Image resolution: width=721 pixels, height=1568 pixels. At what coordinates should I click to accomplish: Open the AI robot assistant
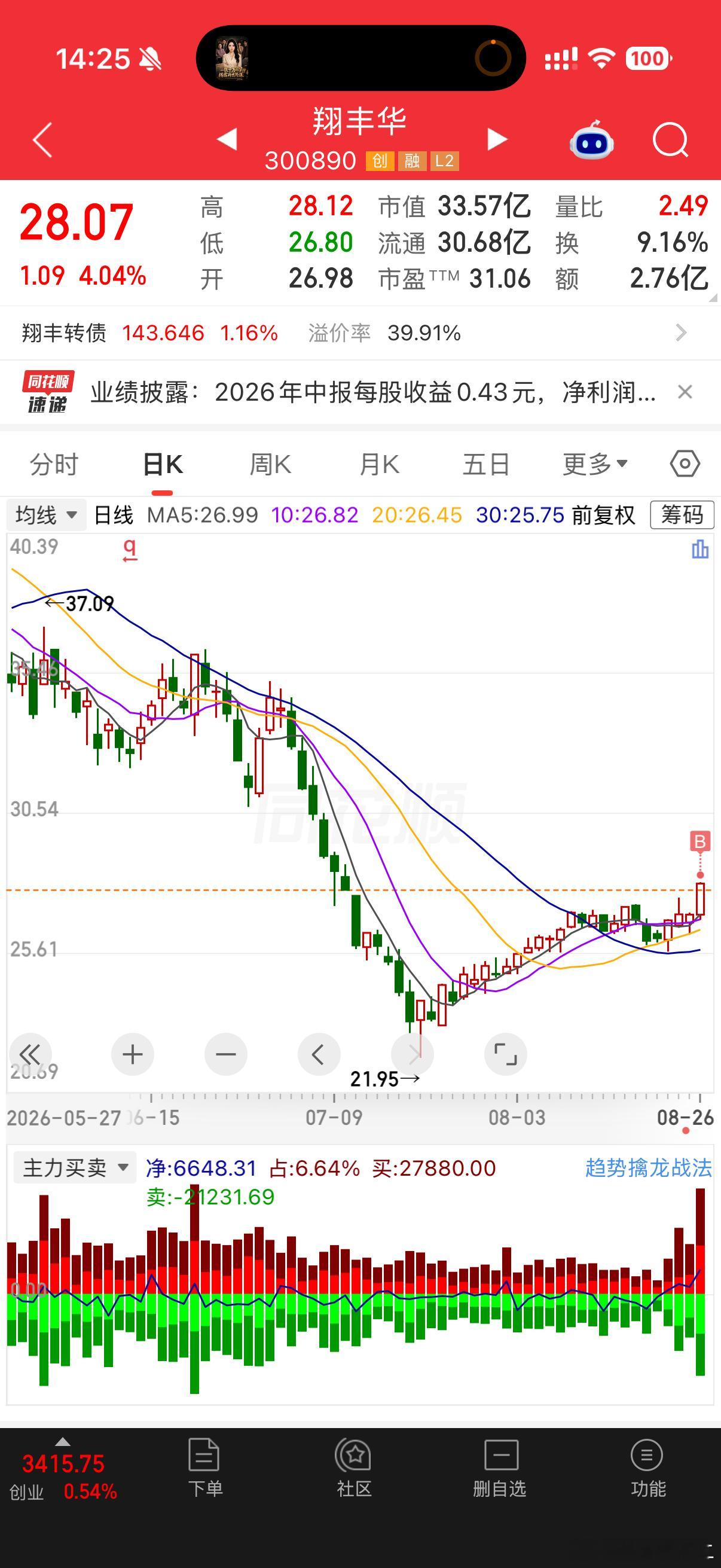point(591,141)
